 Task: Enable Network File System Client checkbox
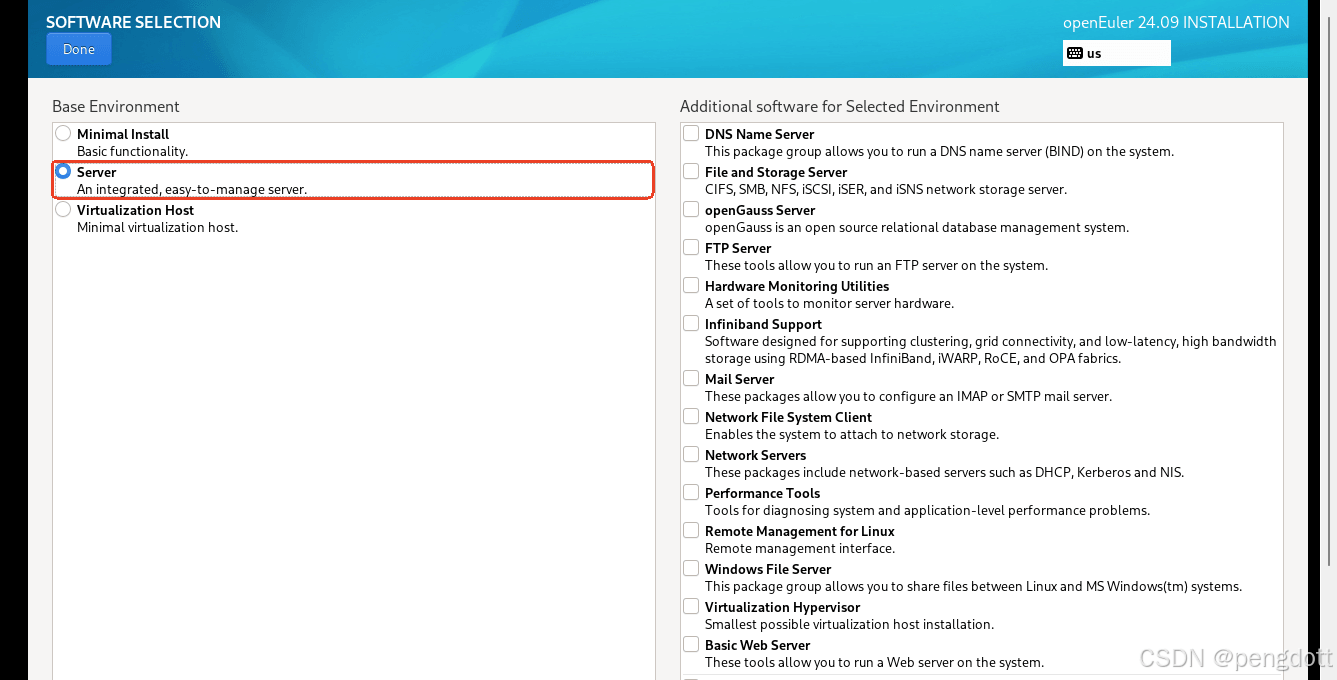[691, 416]
